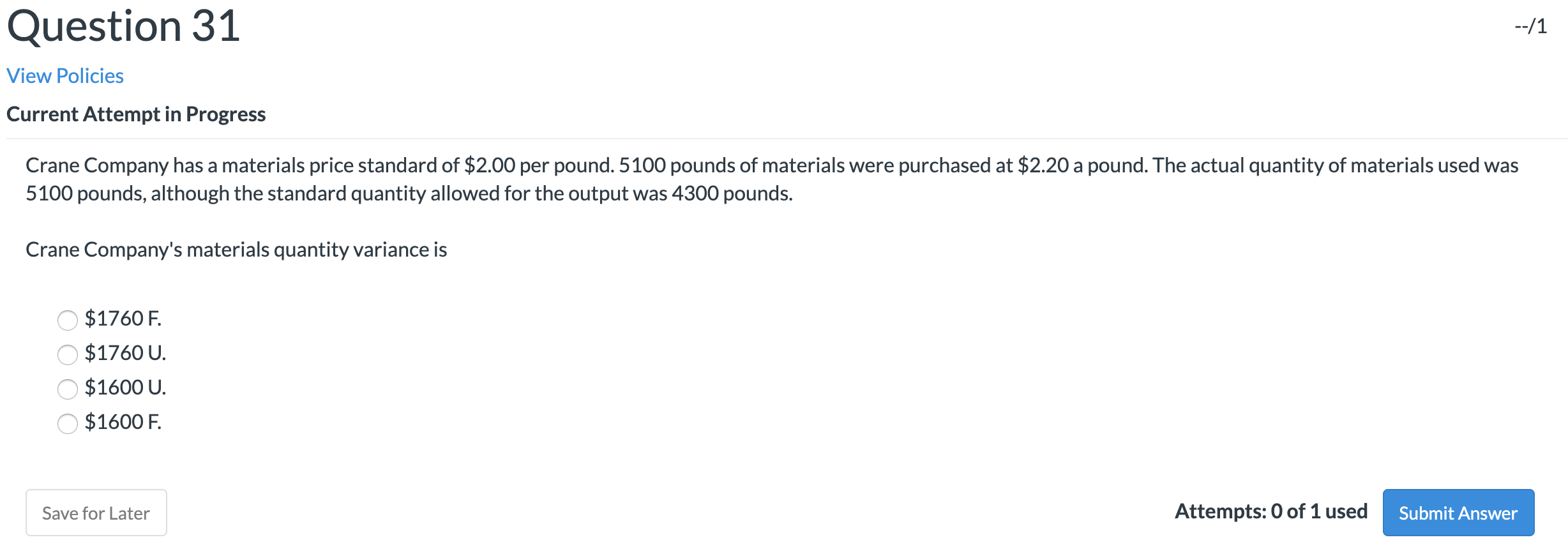The height and width of the screenshot is (549, 1568).
Task: Click the Save for Later button
Action: pos(96,512)
